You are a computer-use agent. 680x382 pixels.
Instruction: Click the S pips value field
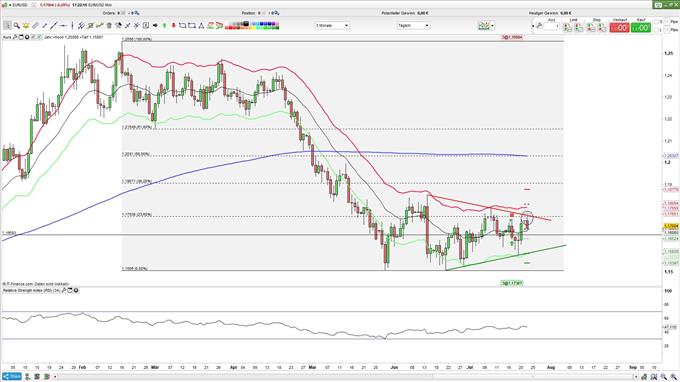pyautogui.click(x=667, y=22)
